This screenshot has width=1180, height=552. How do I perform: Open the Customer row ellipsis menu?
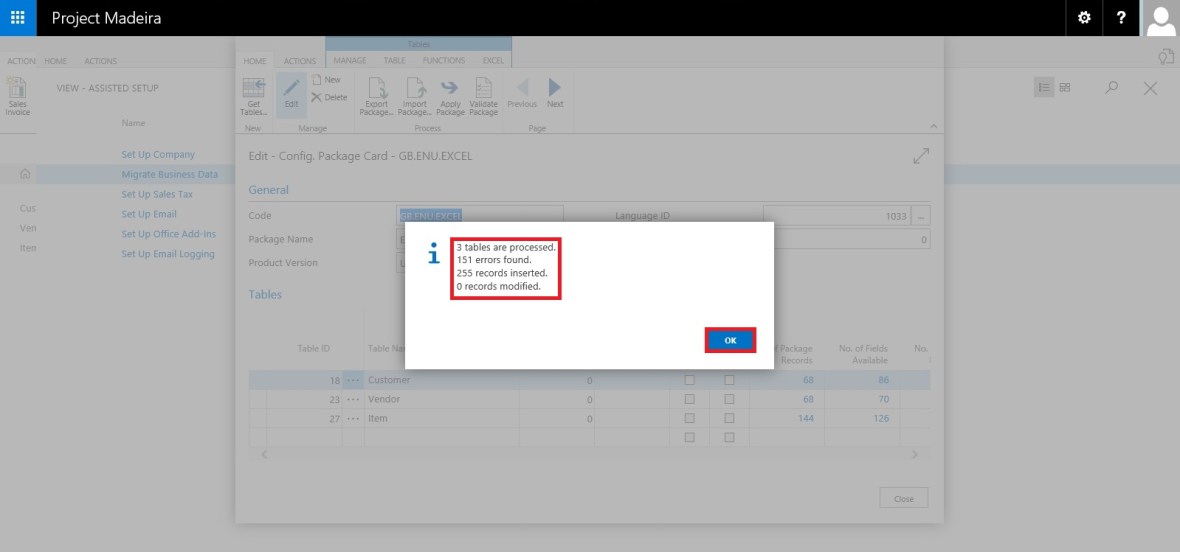353,380
